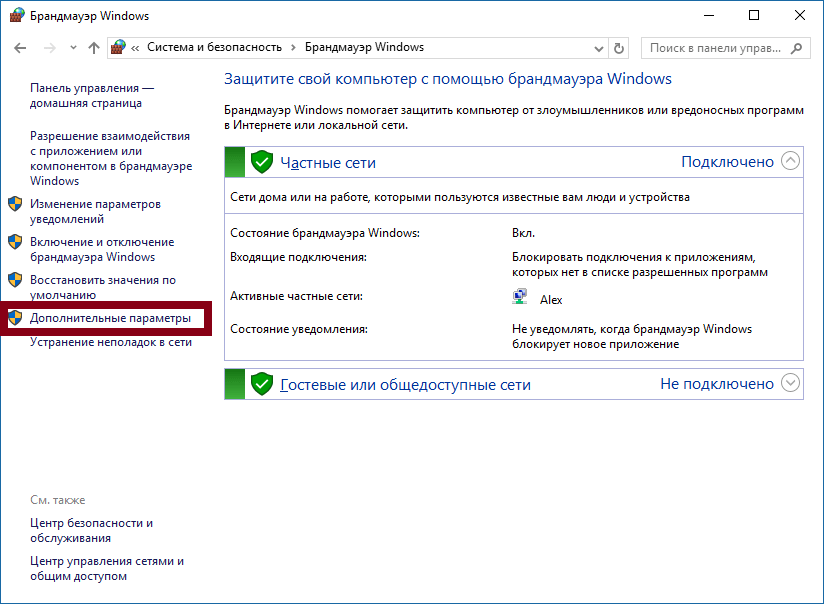
Task: Open 'Включение и отключение брандмауэра Windows'
Action: point(102,249)
